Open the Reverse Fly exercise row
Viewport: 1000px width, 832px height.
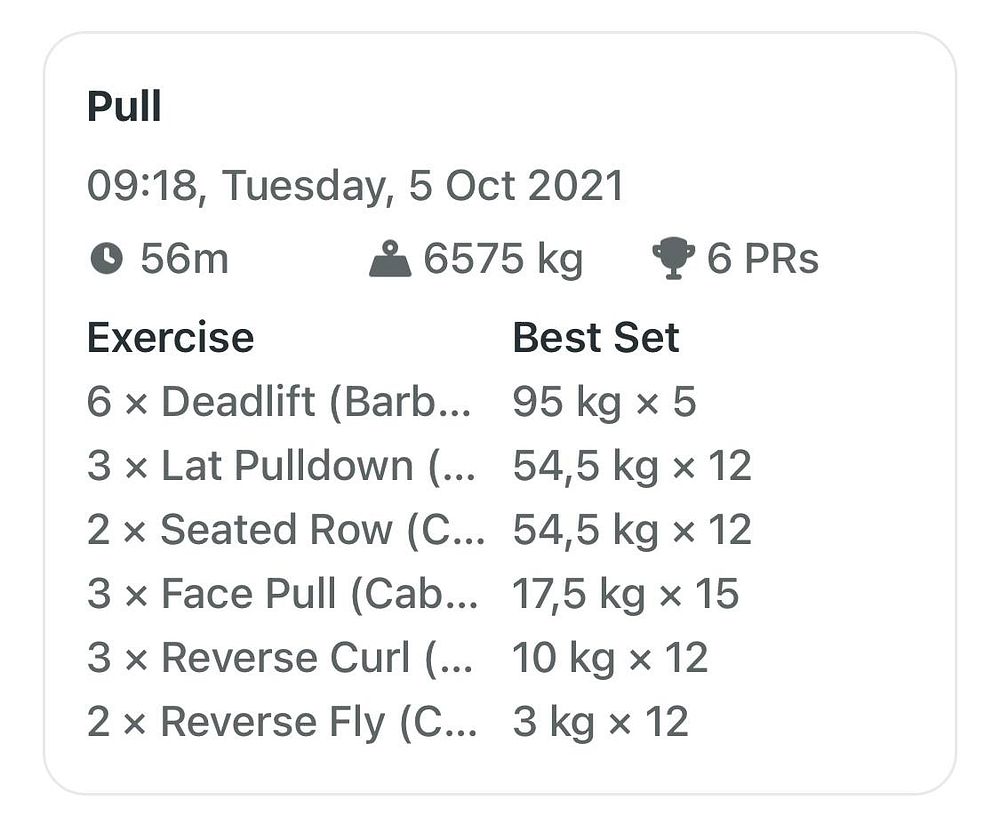tap(280, 722)
